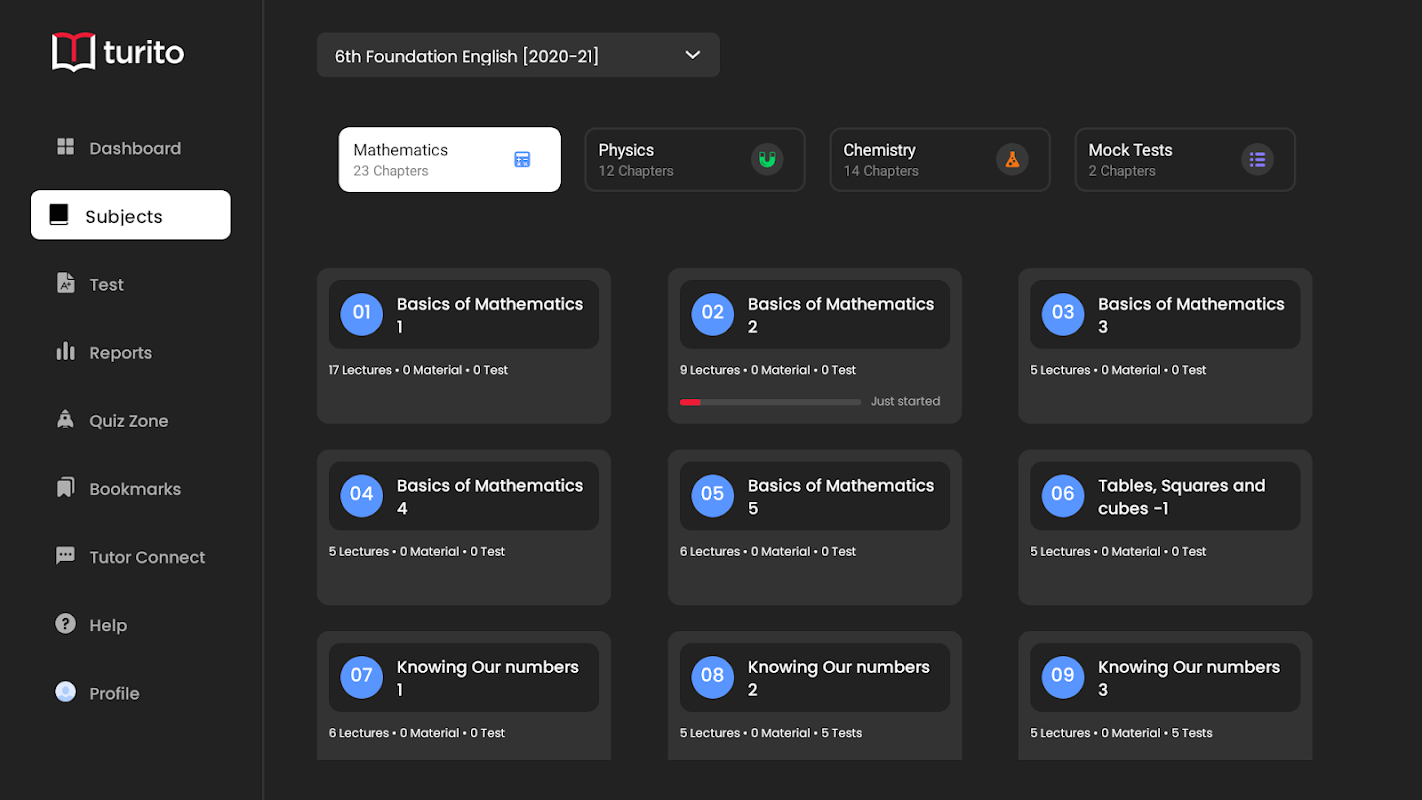
Task: Open chapter 06 Tables, Squares and cubes
Action: point(1165,527)
